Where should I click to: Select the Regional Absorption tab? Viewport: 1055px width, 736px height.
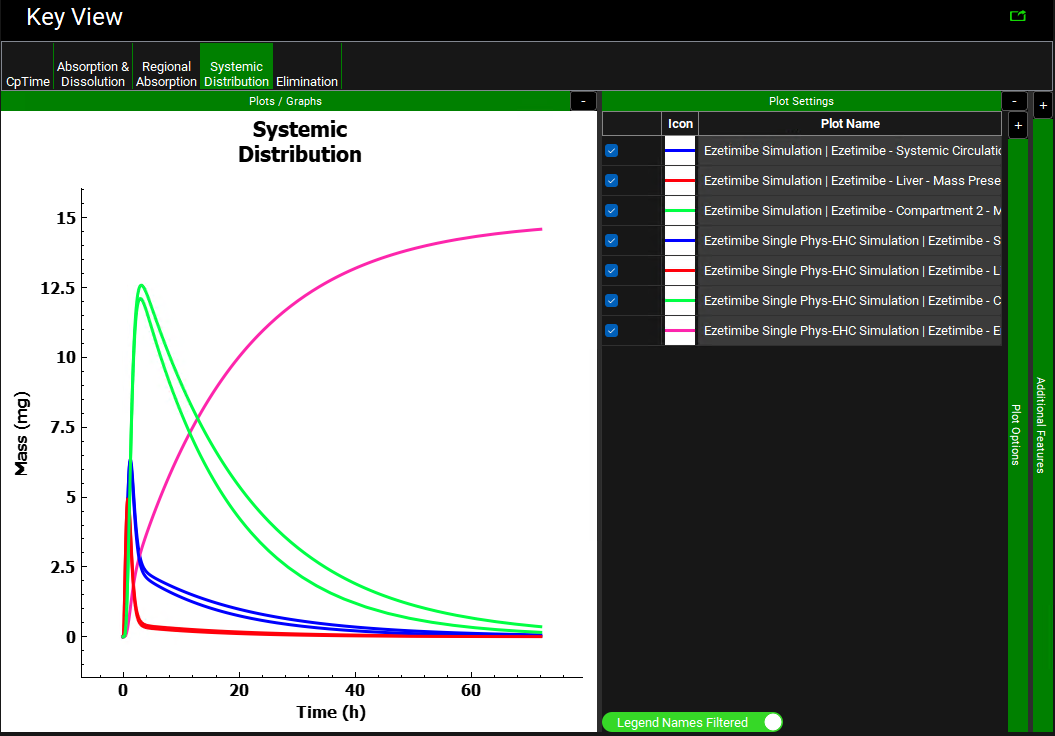166,74
